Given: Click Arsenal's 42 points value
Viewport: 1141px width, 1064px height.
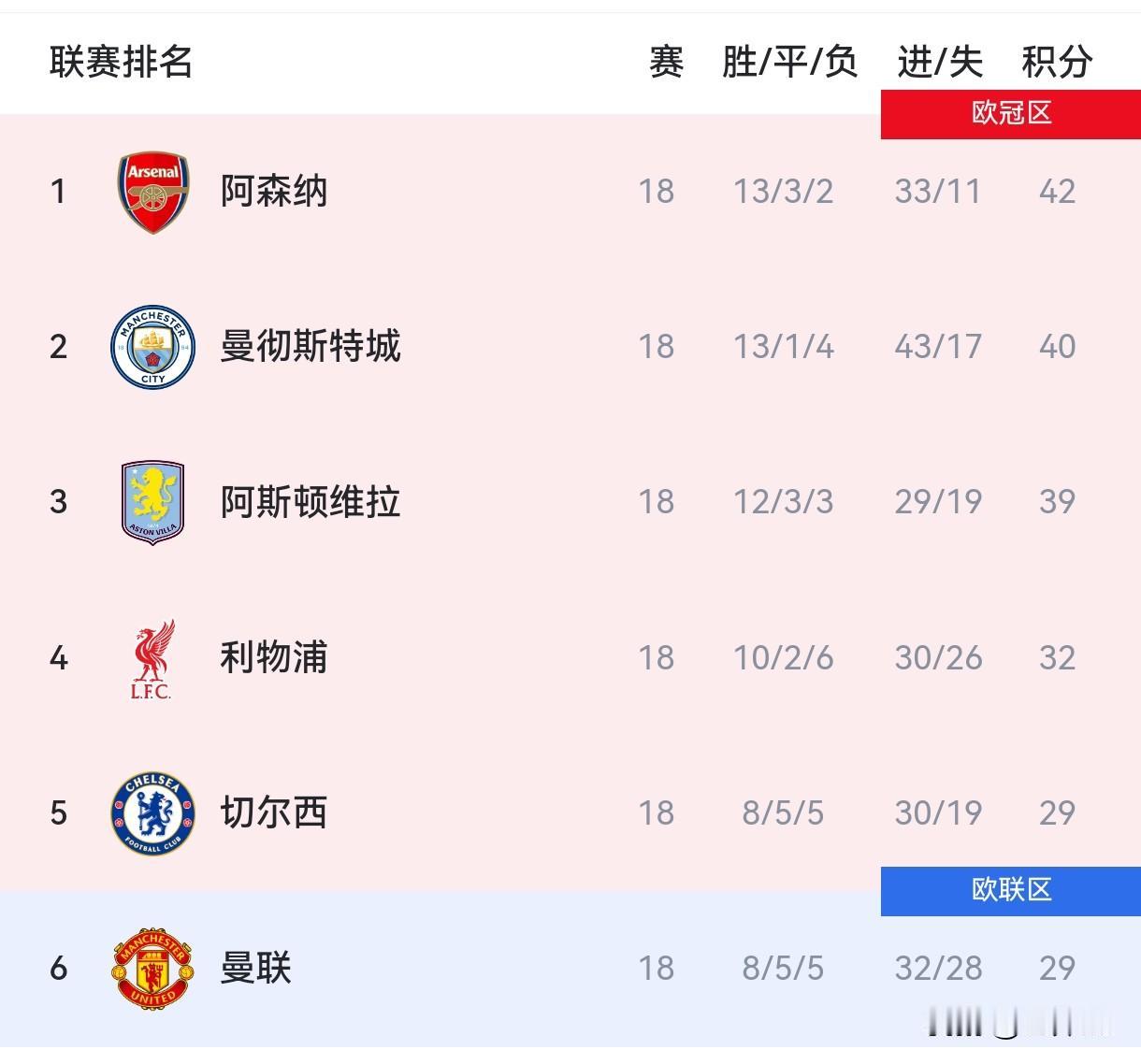Looking at the screenshot, I should pos(1057,192).
